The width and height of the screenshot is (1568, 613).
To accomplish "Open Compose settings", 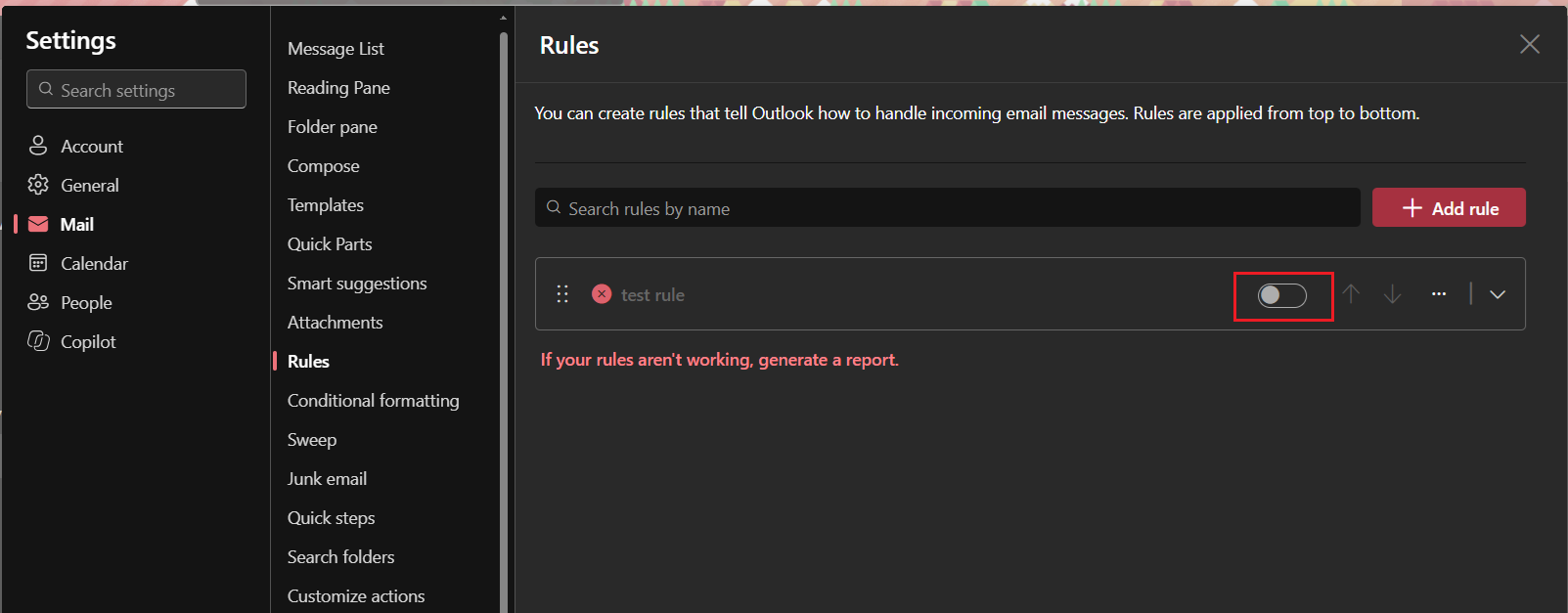I will (324, 165).
